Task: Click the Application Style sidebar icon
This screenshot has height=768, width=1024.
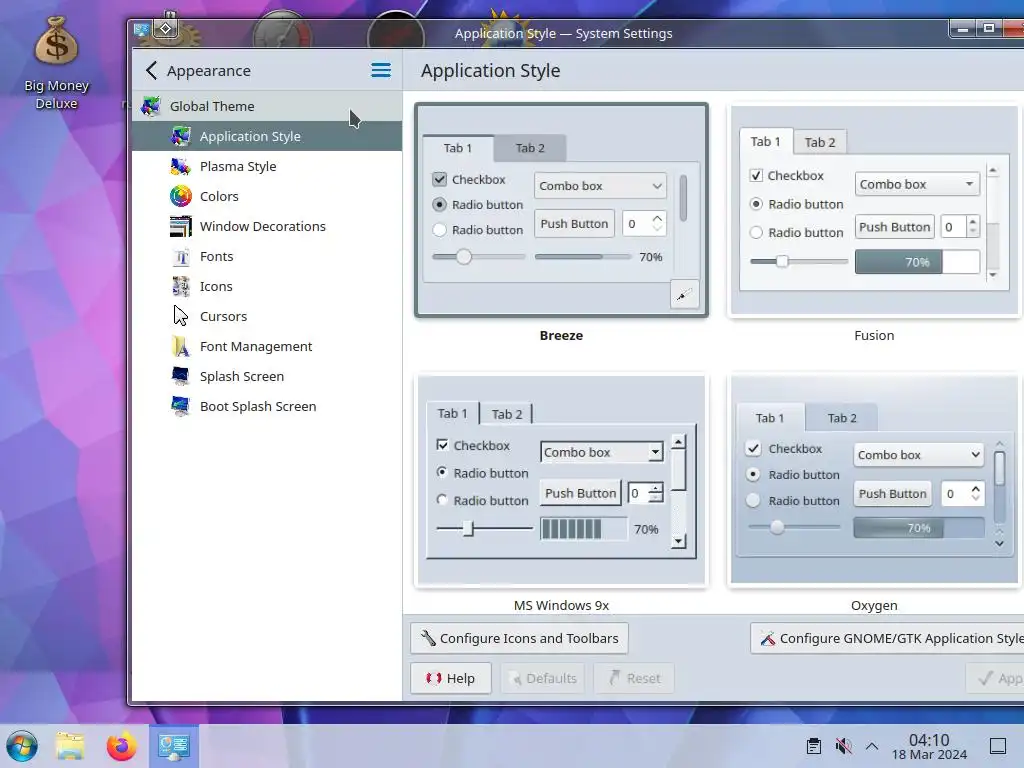Action: coord(181,136)
